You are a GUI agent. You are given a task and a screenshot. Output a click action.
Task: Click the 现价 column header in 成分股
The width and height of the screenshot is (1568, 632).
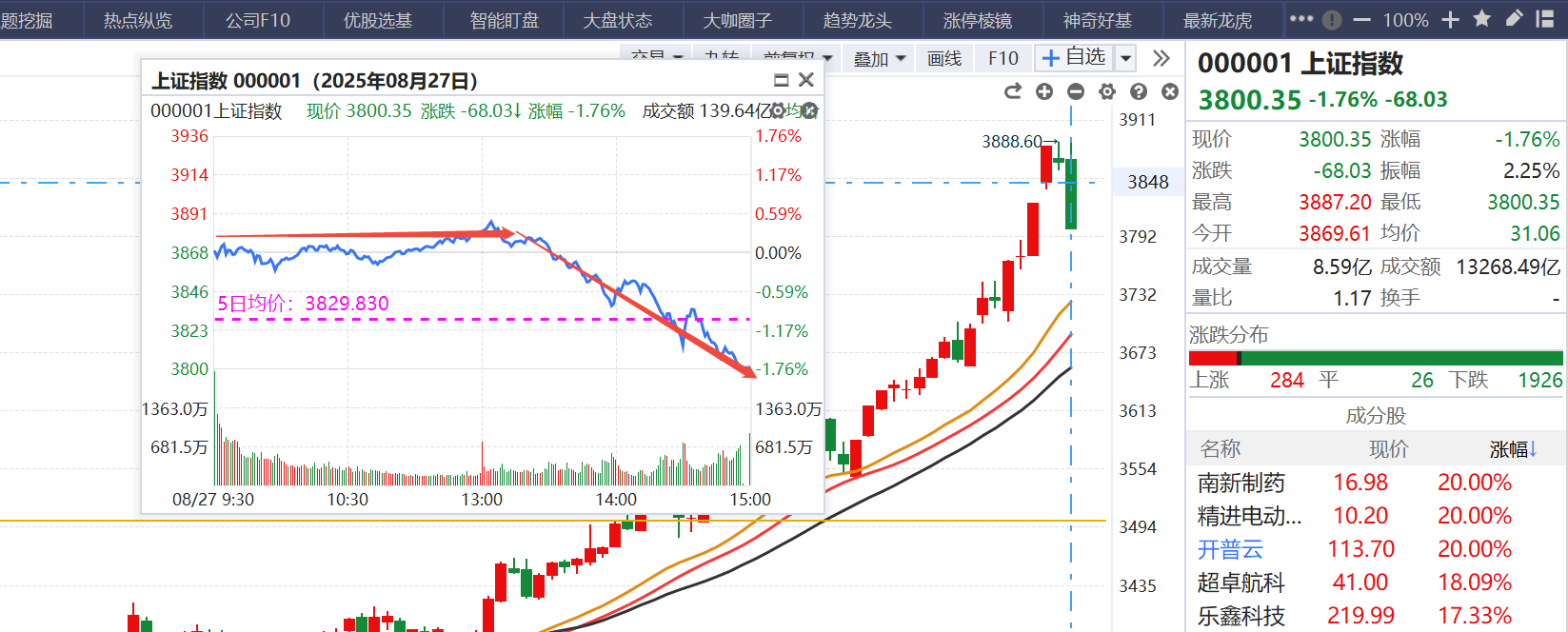pyautogui.click(x=1388, y=449)
